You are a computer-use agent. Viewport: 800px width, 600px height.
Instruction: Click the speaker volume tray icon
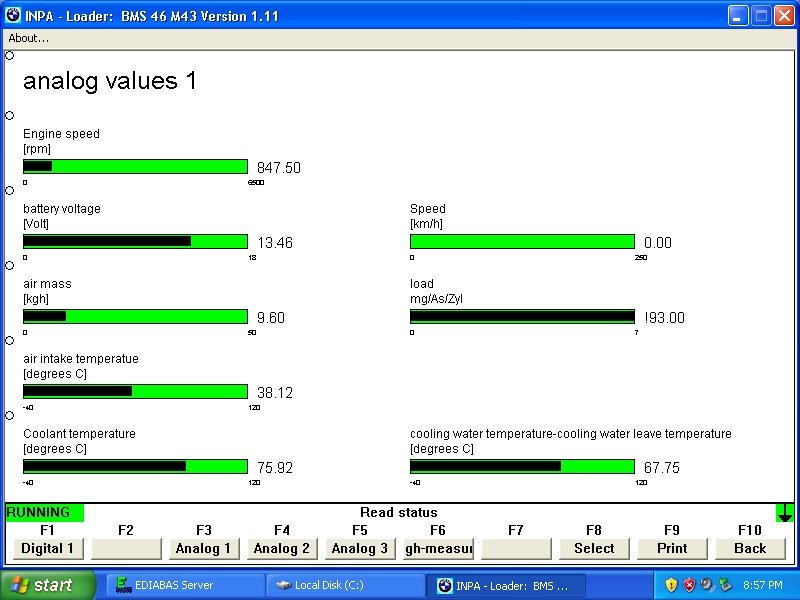[x=706, y=585]
